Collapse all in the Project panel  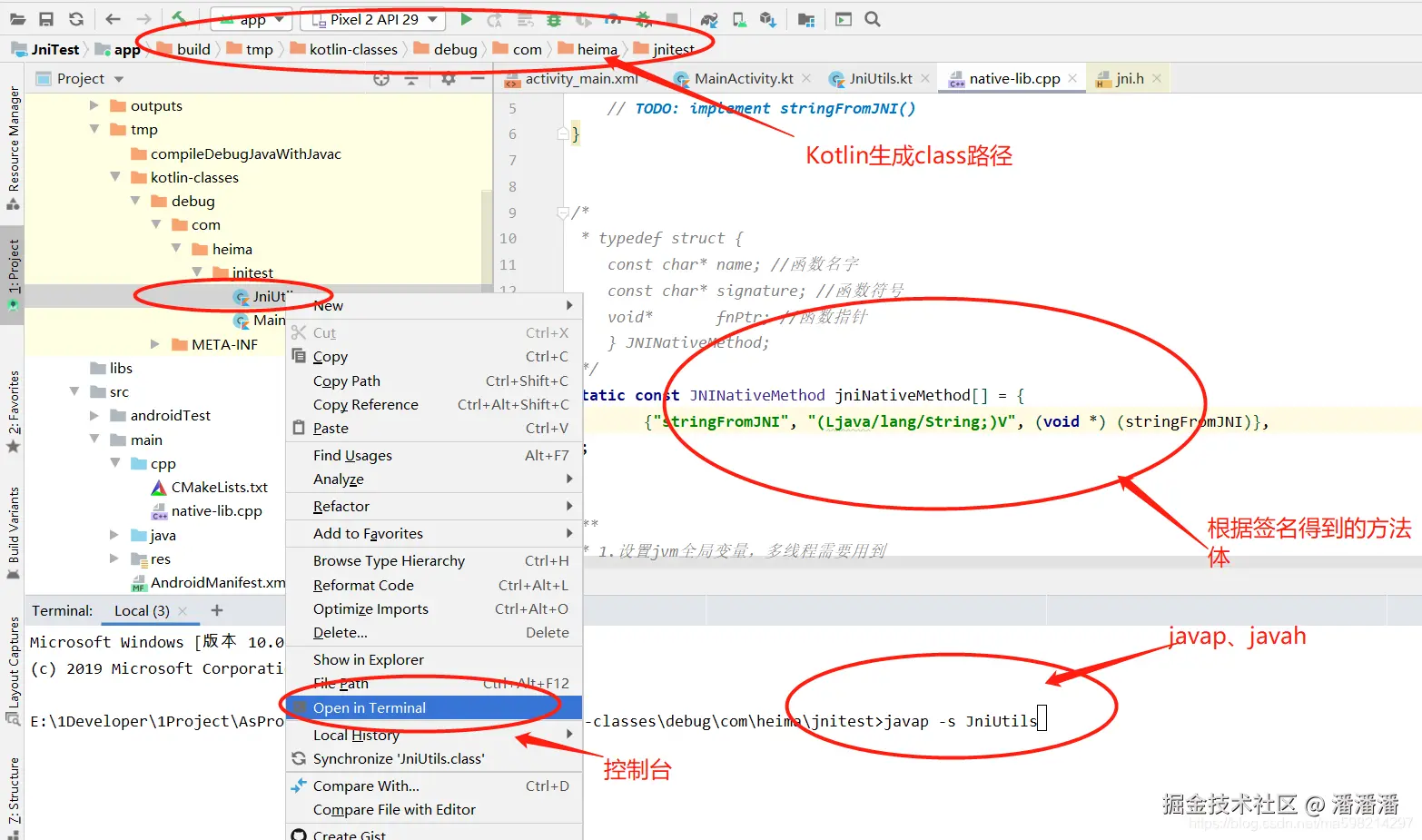(411, 79)
